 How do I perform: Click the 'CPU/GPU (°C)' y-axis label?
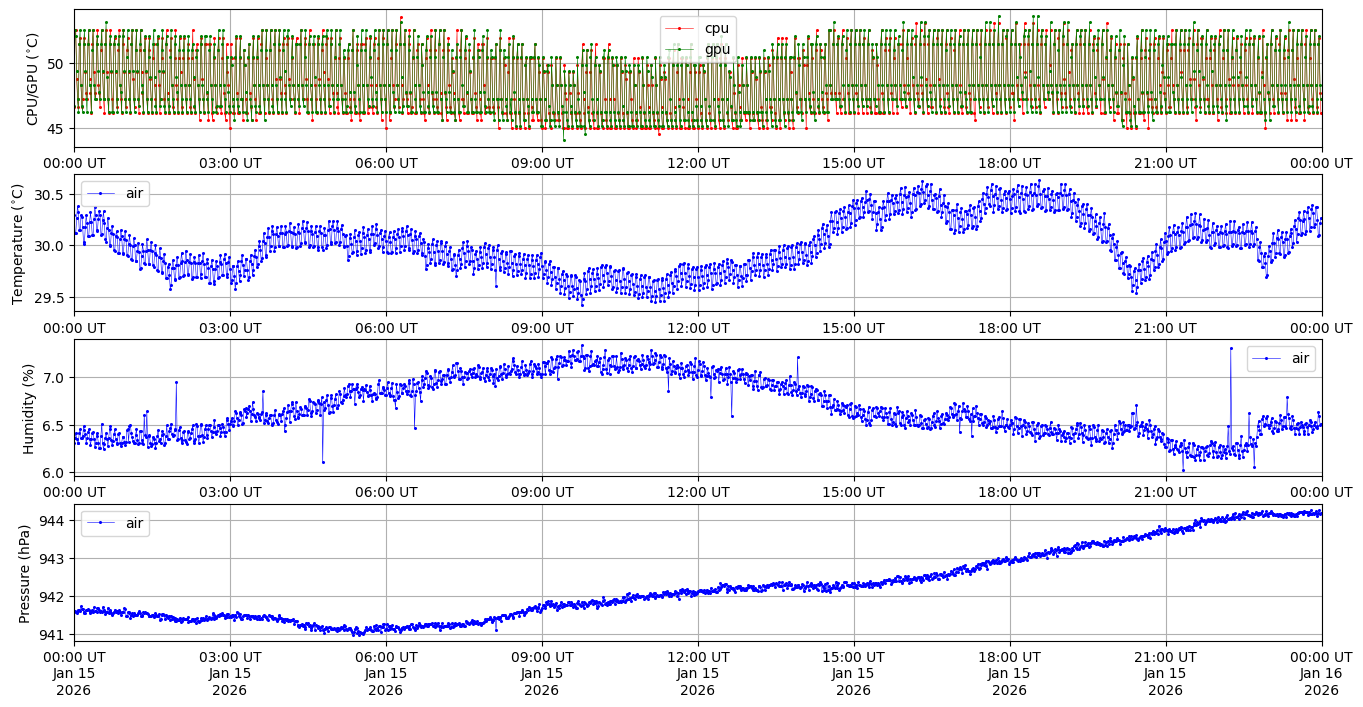point(32,79)
